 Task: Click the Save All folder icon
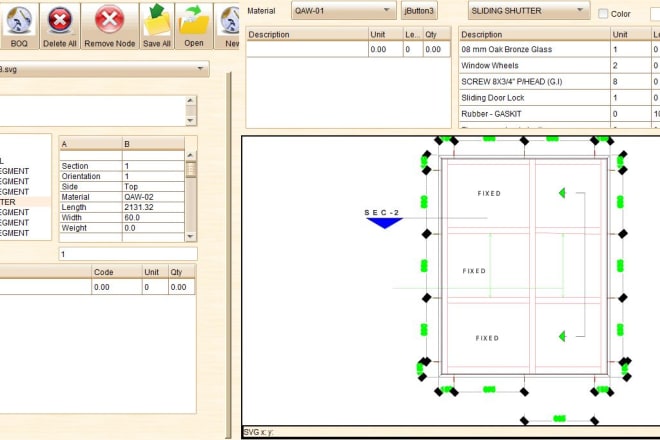coord(156,22)
